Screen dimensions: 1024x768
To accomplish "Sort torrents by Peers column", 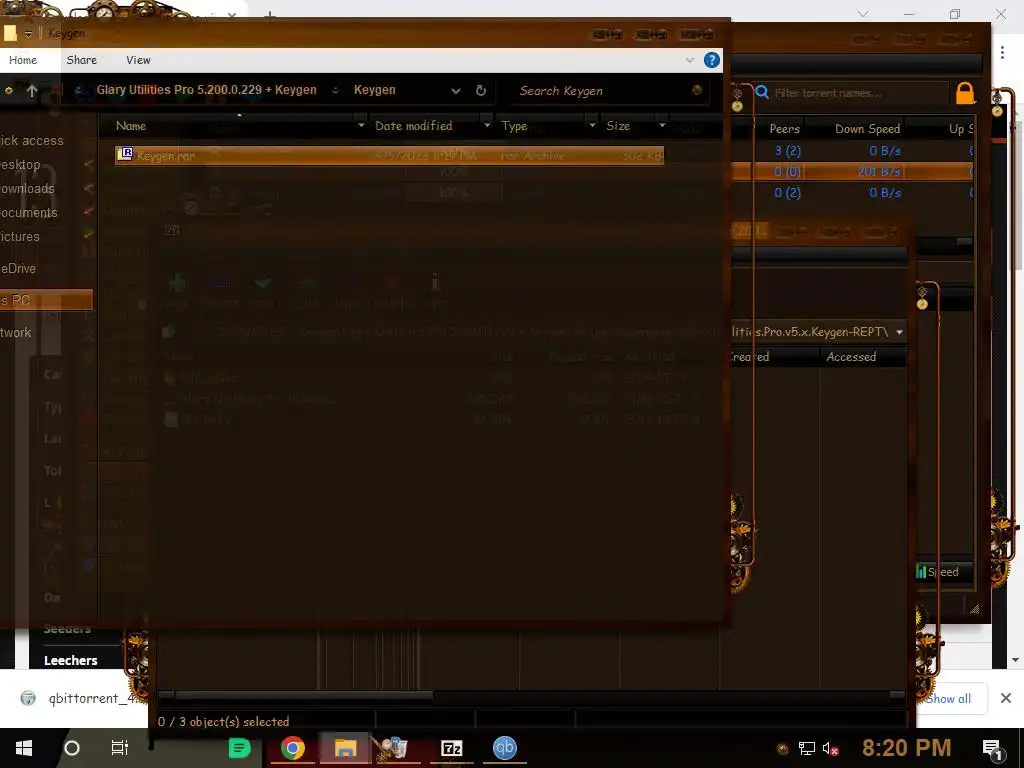I will click(784, 129).
